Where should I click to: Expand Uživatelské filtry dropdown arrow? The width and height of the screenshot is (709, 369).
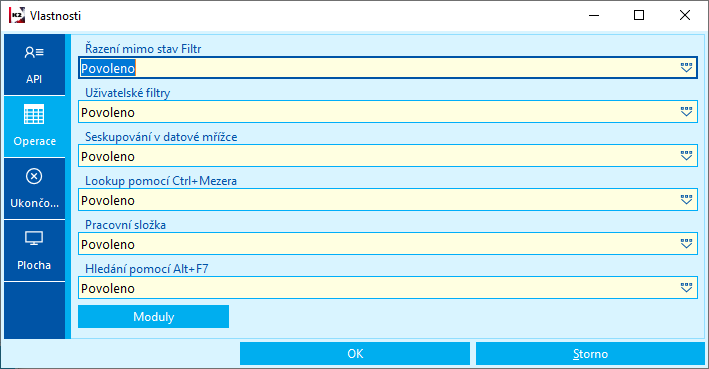[686, 112]
